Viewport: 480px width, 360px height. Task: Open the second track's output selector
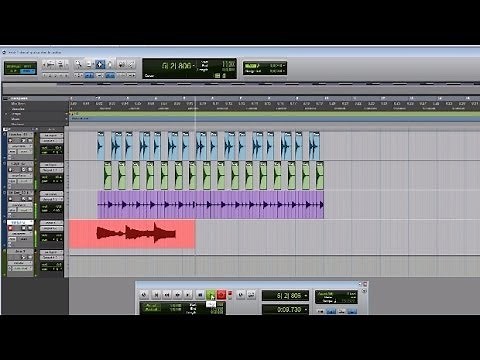(x=51, y=170)
